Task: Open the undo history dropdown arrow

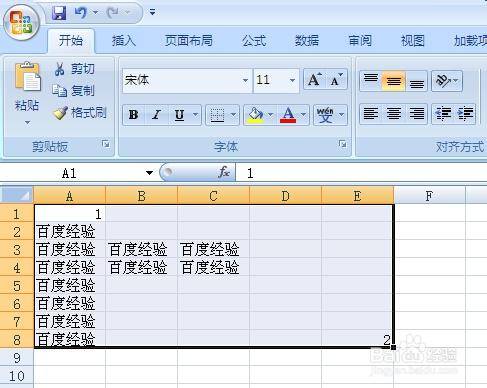Action: [x=95, y=13]
